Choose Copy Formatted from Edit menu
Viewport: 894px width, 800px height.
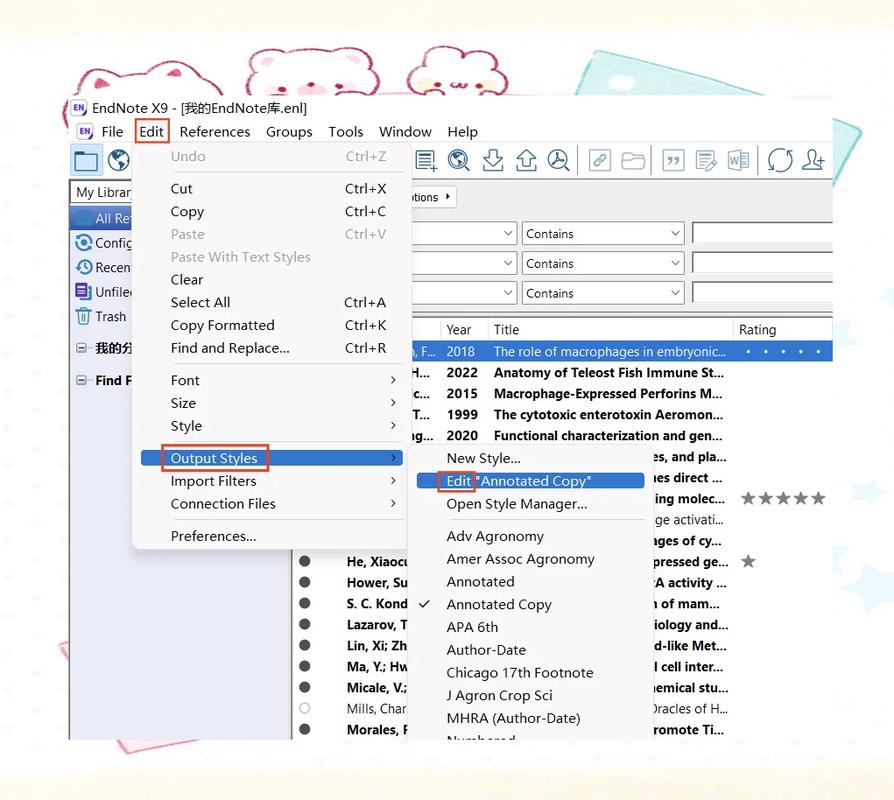(222, 325)
